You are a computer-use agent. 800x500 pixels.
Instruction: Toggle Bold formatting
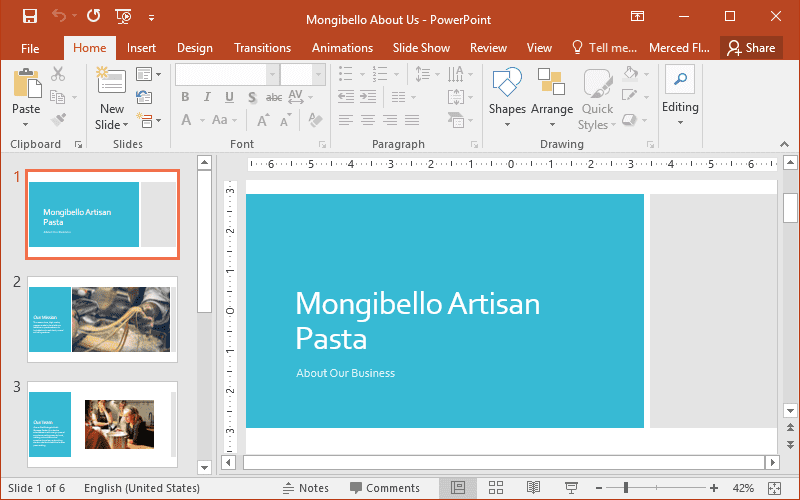coord(185,97)
